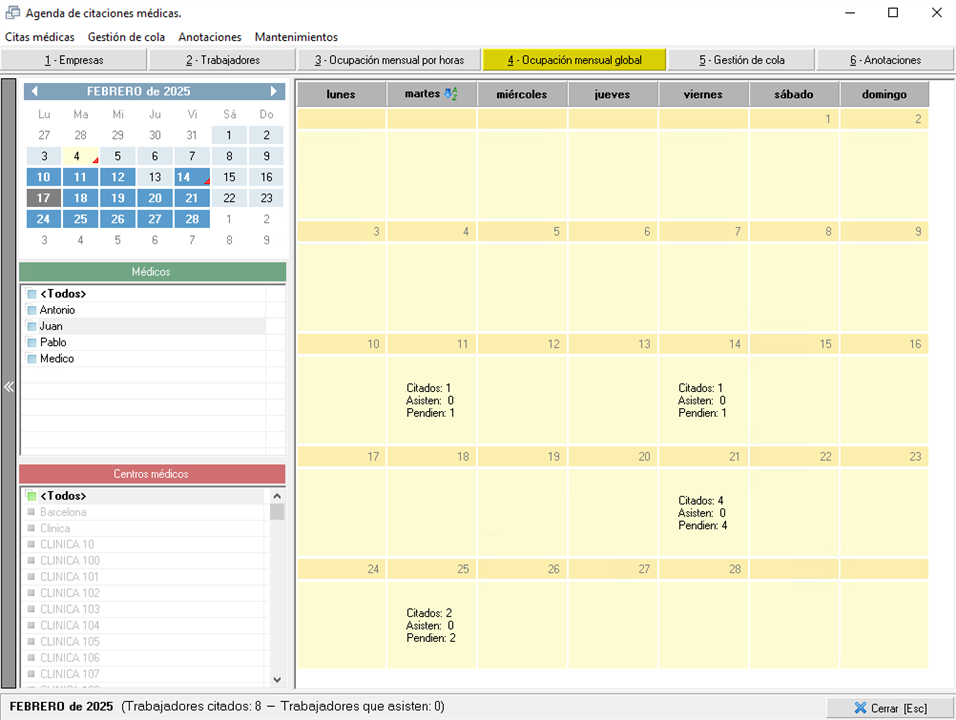Collapse the left sidebar with double-chevron handle
The image size is (956, 720).
click(x=9, y=387)
